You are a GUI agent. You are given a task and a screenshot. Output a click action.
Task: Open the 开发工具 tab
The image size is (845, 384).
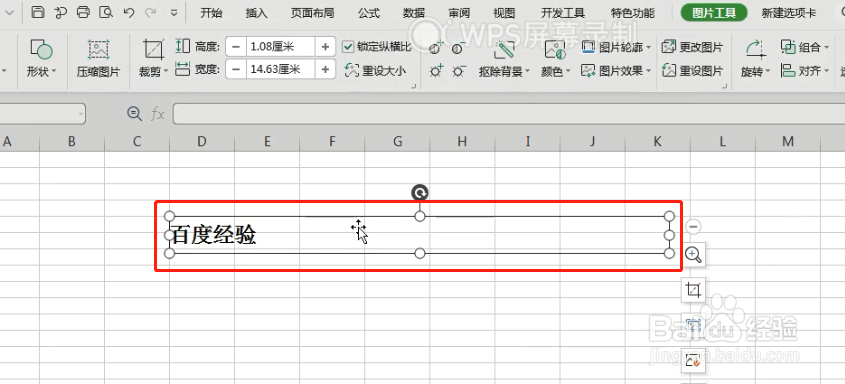click(x=563, y=13)
